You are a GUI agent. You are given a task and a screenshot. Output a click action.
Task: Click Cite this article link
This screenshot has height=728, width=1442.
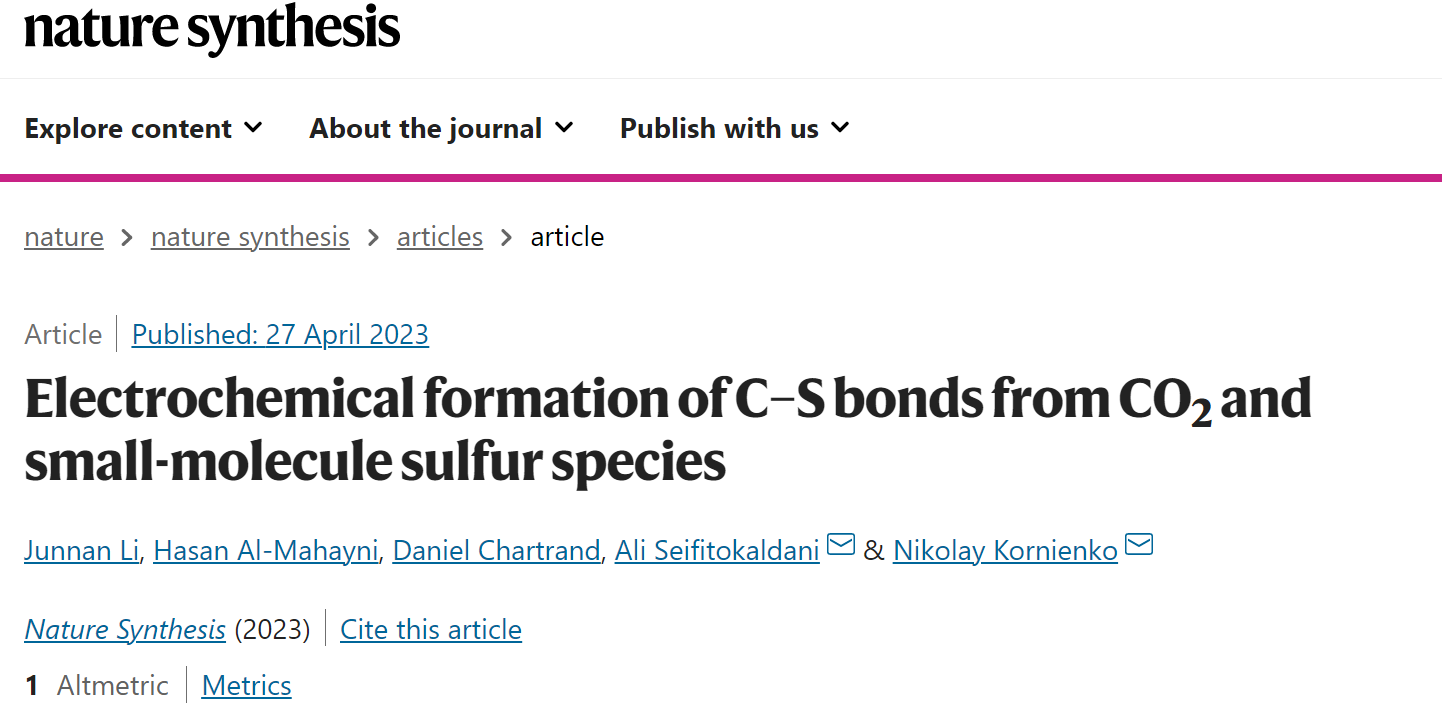pyautogui.click(x=431, y=630)
